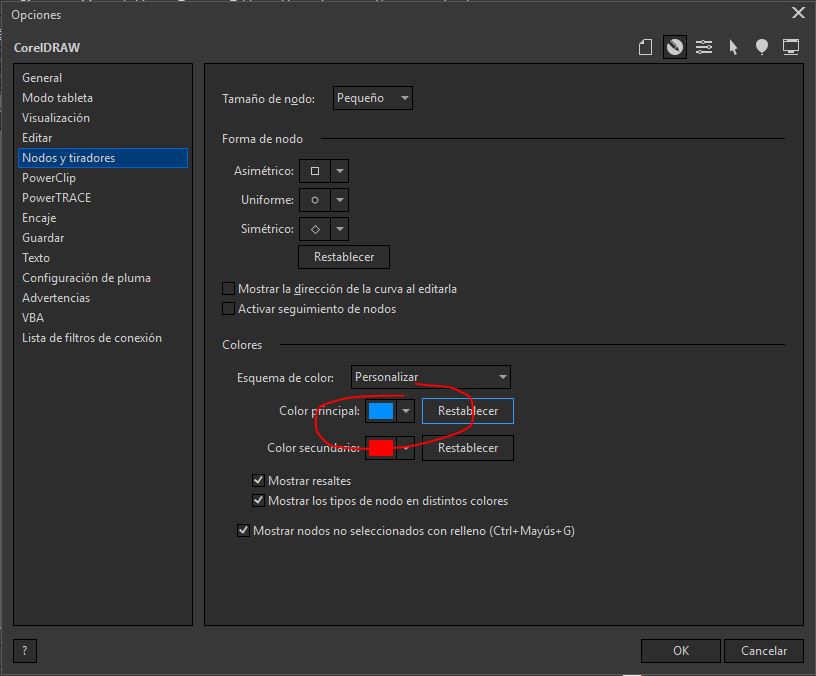
Task: Open the VBA category
Action: (x=103, y=318)
